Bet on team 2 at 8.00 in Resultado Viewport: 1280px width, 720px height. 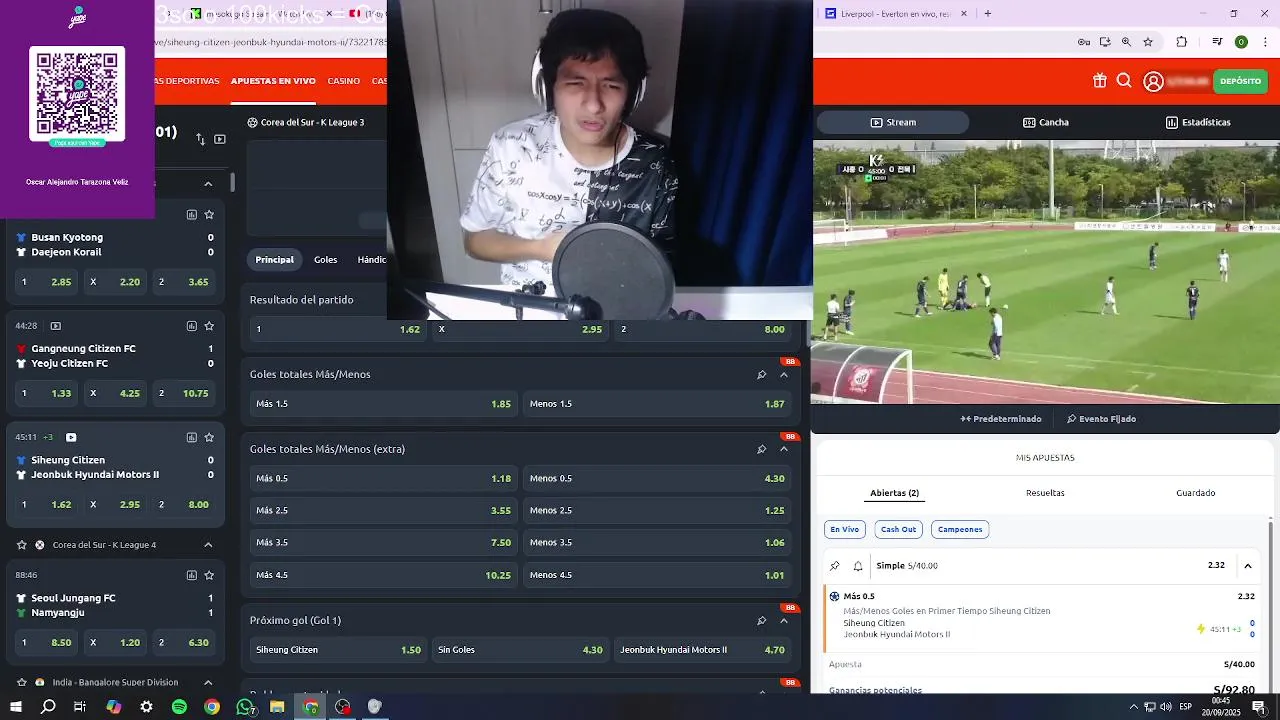click(x=703, y=329)
